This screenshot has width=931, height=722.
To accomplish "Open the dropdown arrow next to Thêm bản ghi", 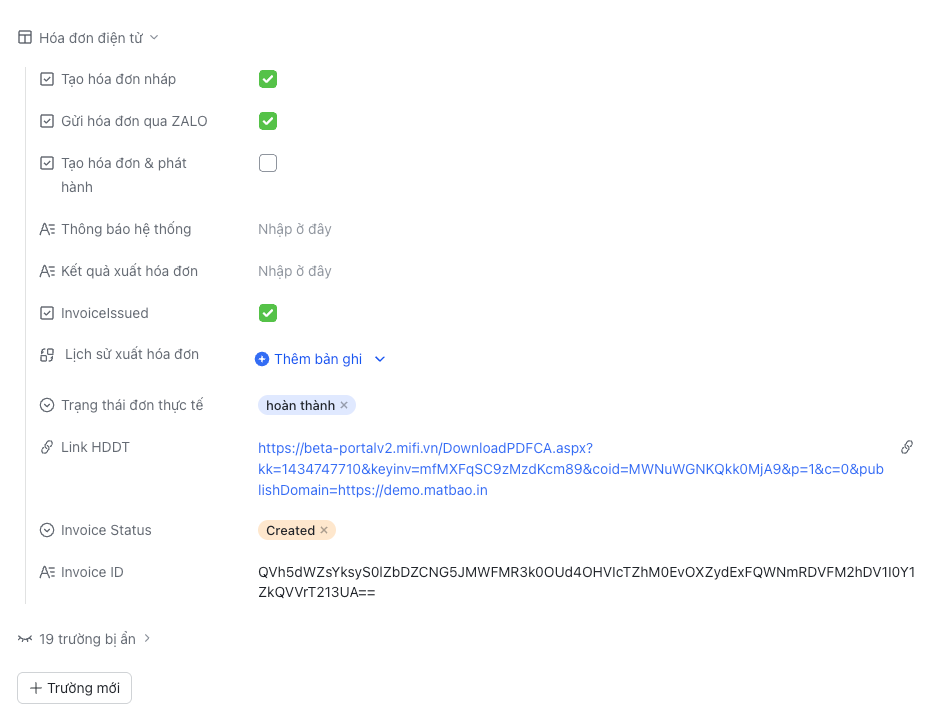I will pyautogui.click(x=380, y=359).
